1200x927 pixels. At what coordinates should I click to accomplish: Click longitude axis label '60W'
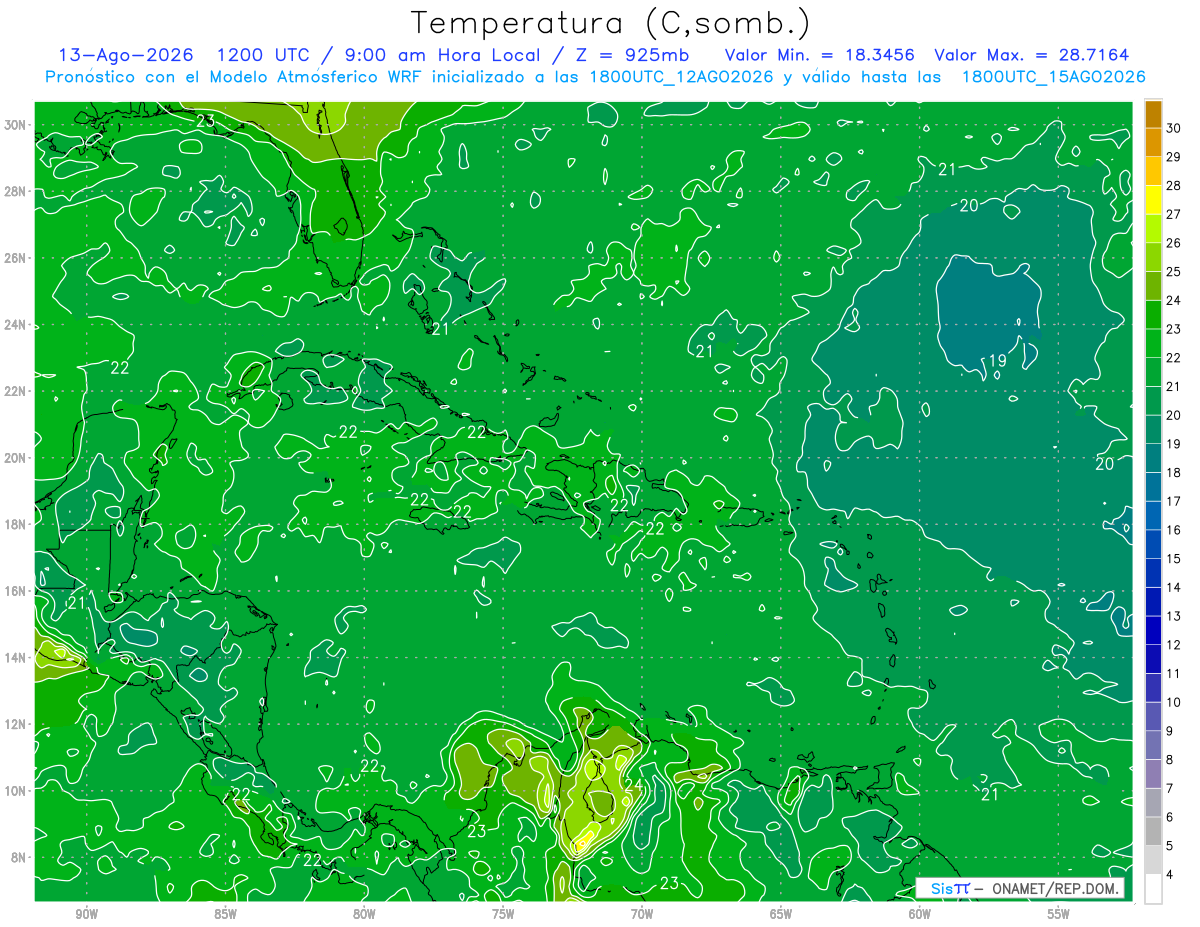pos(920,914)
